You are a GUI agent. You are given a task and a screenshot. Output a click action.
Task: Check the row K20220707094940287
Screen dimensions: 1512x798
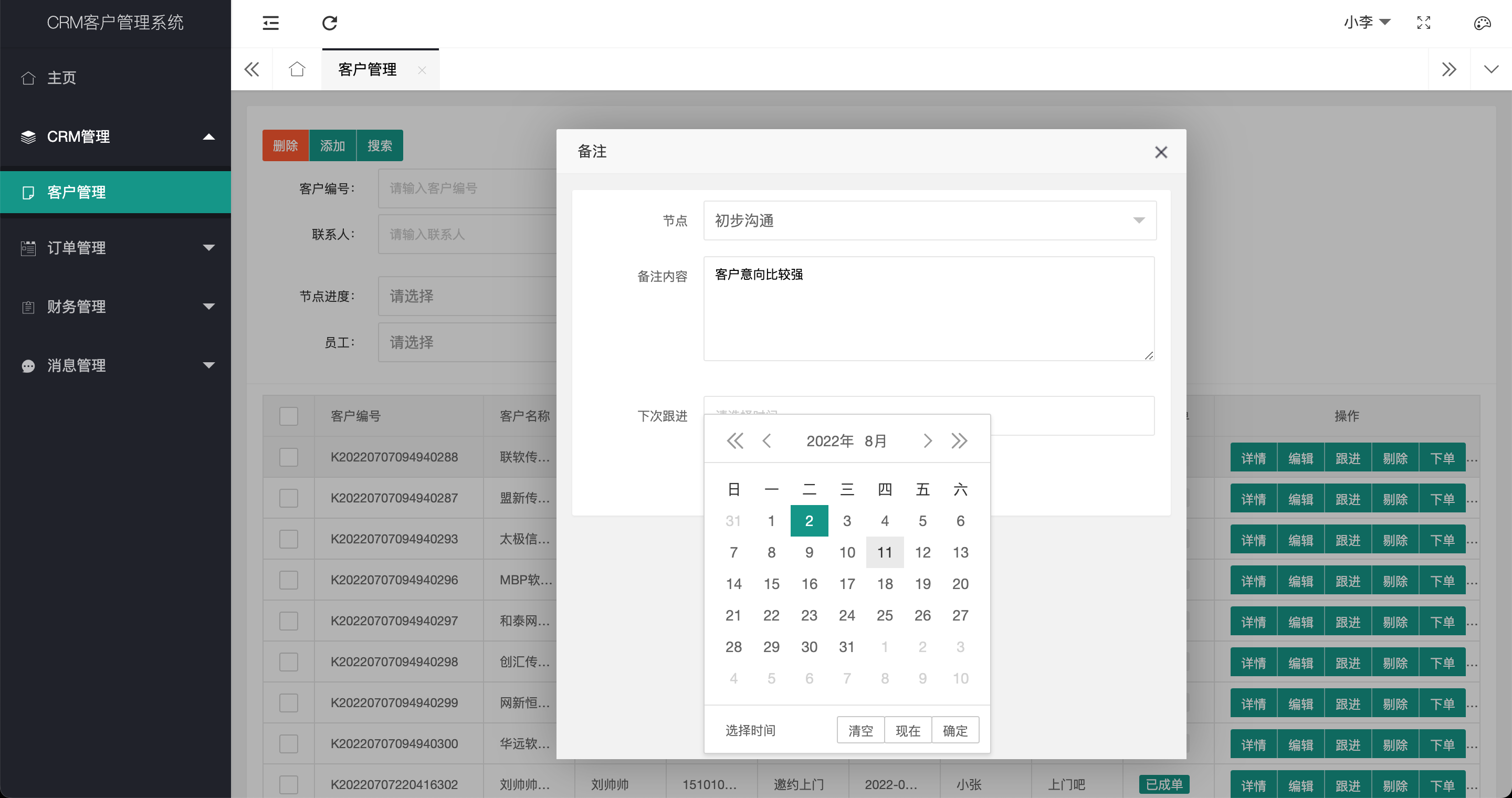[288, 498]
